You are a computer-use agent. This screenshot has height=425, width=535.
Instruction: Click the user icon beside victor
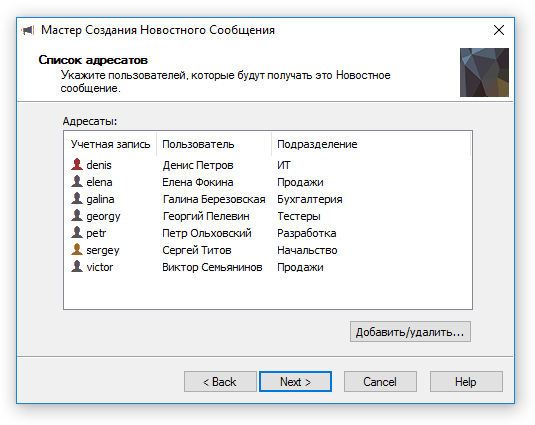tap(77, 266)
